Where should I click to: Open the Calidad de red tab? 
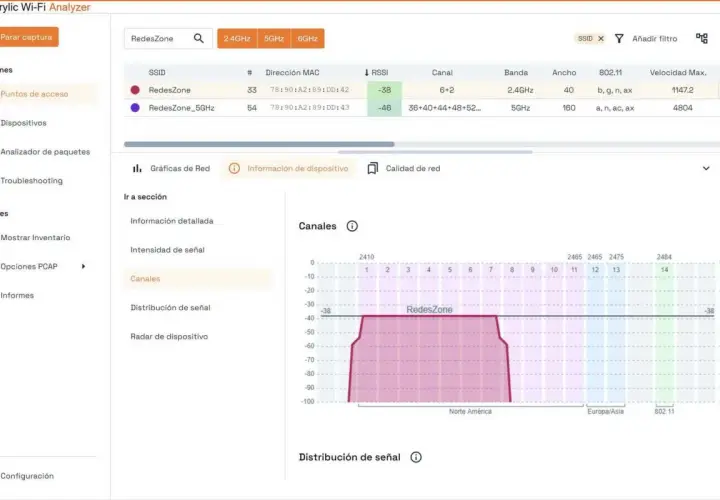404,169
